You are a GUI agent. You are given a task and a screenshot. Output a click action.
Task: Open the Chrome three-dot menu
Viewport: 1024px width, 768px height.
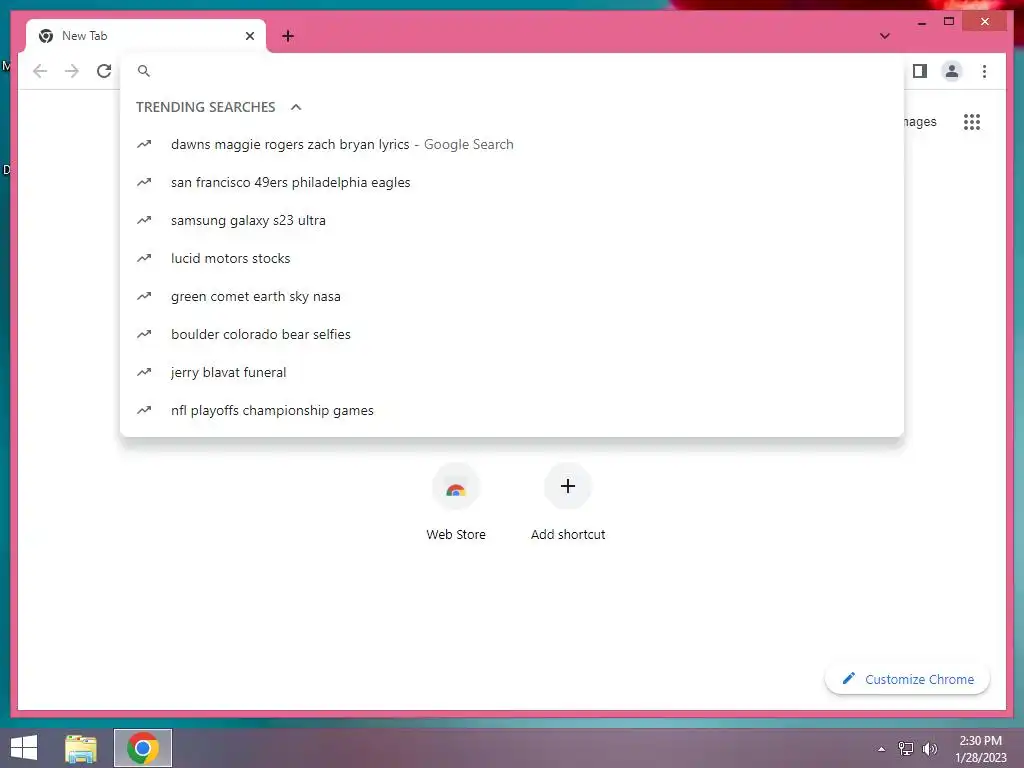(984, 71)
